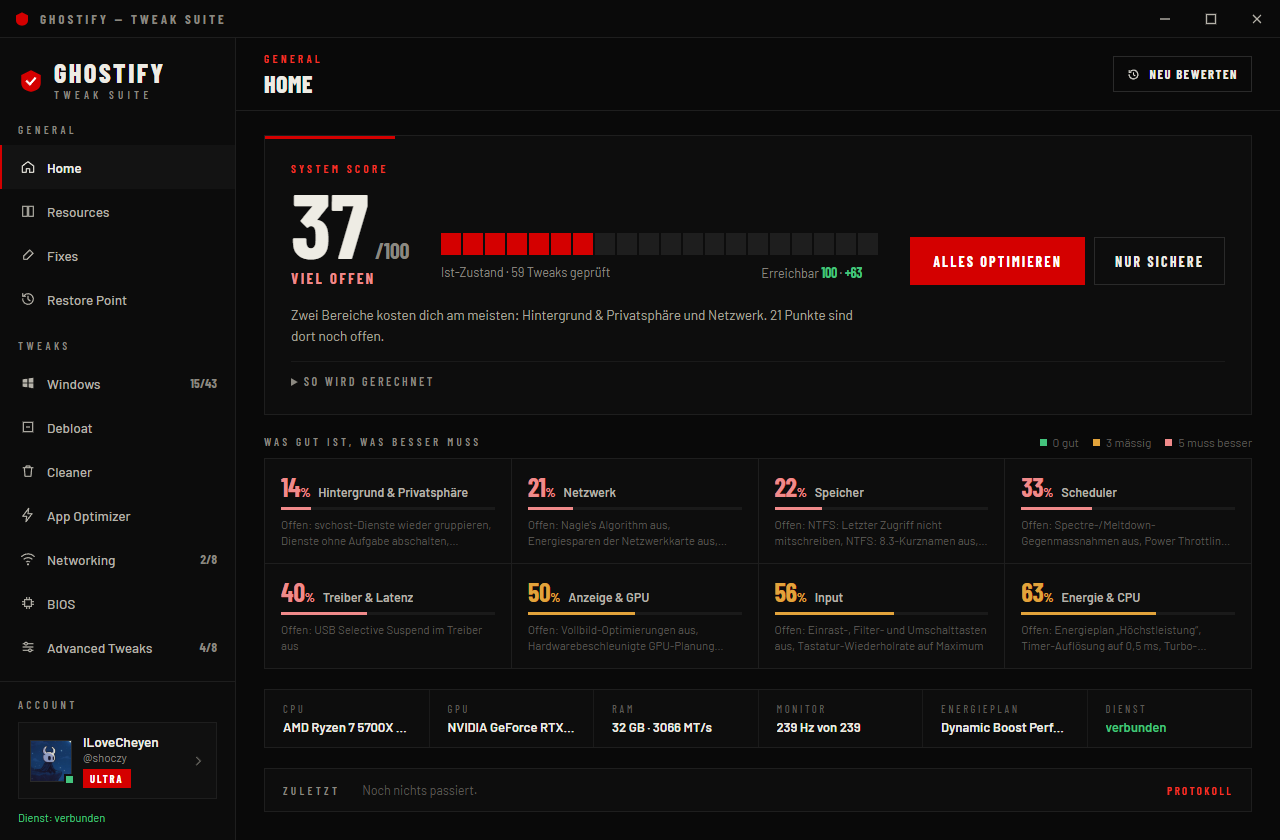The width and height of the screenshot is (1280, 840).
Task: Click 'Ist-Zustand · 59 Tweaks geprüft' text
Action: click(x=525, y=273)
